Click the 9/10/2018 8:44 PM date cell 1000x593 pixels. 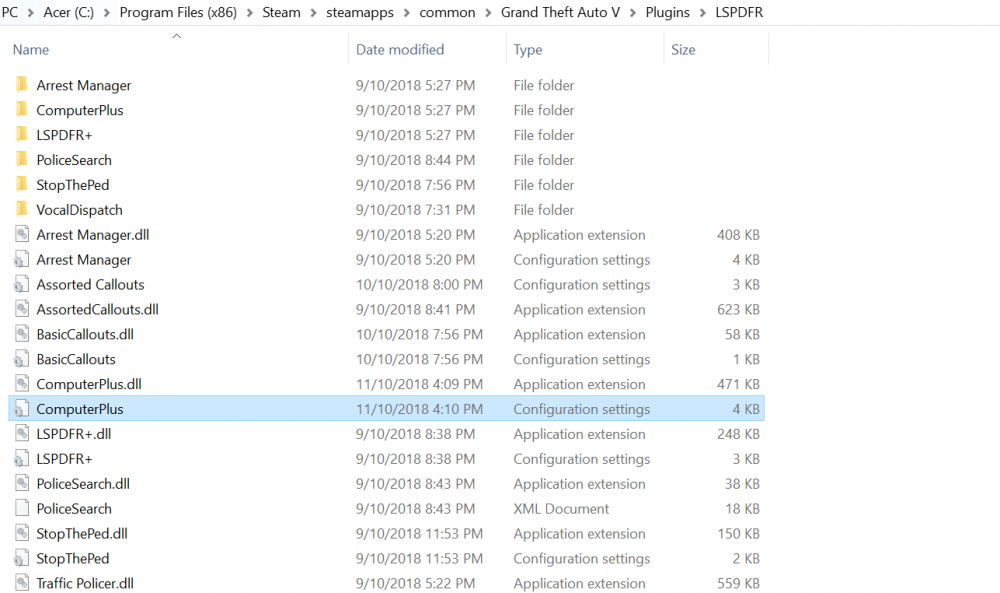[415, 160]
